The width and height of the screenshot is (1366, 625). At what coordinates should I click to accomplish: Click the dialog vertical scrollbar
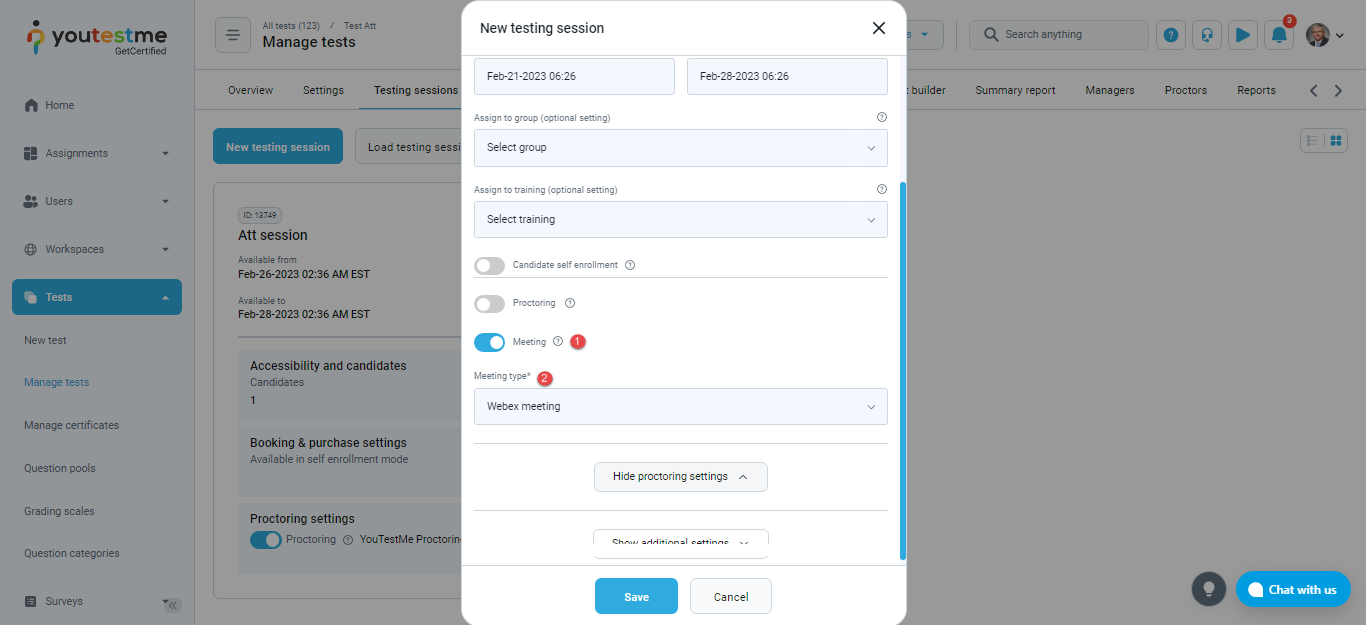click(903, 370)
